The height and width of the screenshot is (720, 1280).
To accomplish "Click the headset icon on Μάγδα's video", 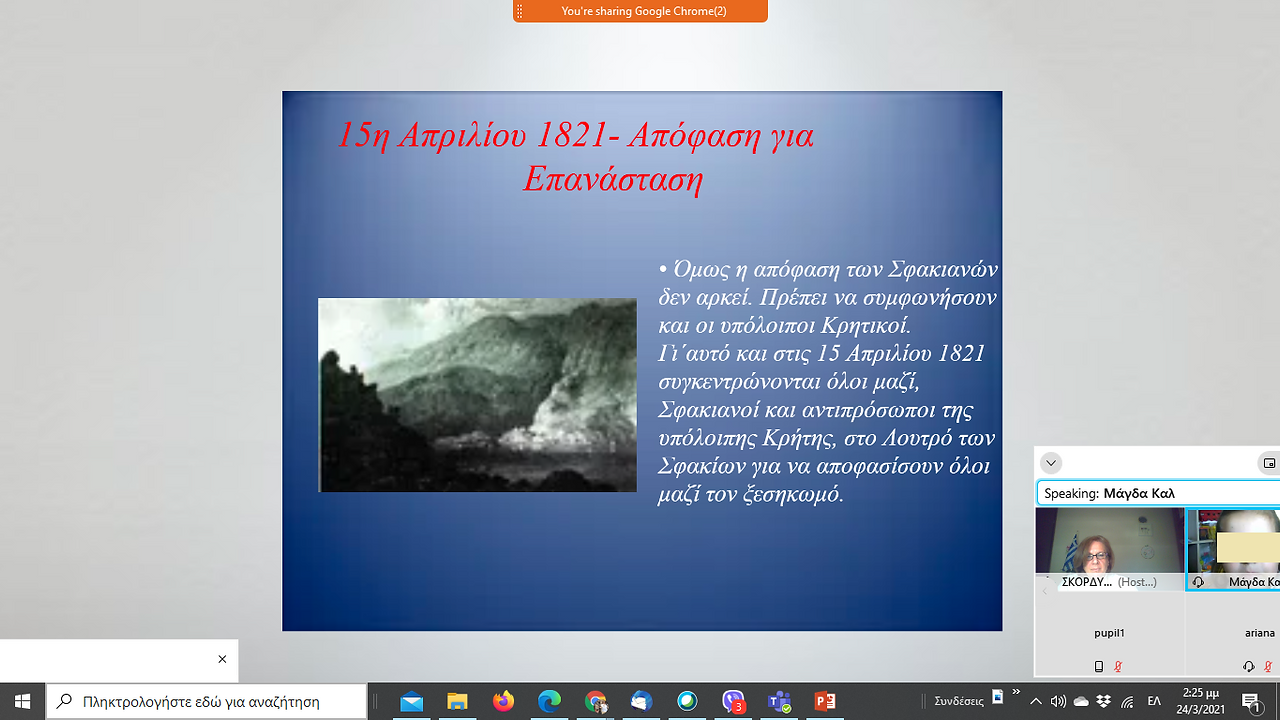I will pyautogui.click(x=1198, y=582).
